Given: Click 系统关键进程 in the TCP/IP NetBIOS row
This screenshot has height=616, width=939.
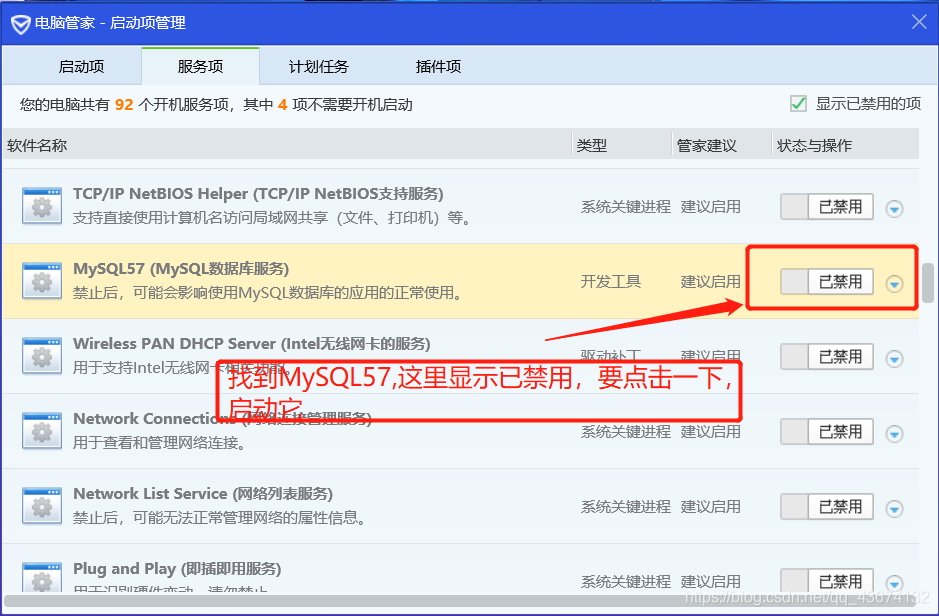Looking at the screenshot, I should [x=626, y=207].
